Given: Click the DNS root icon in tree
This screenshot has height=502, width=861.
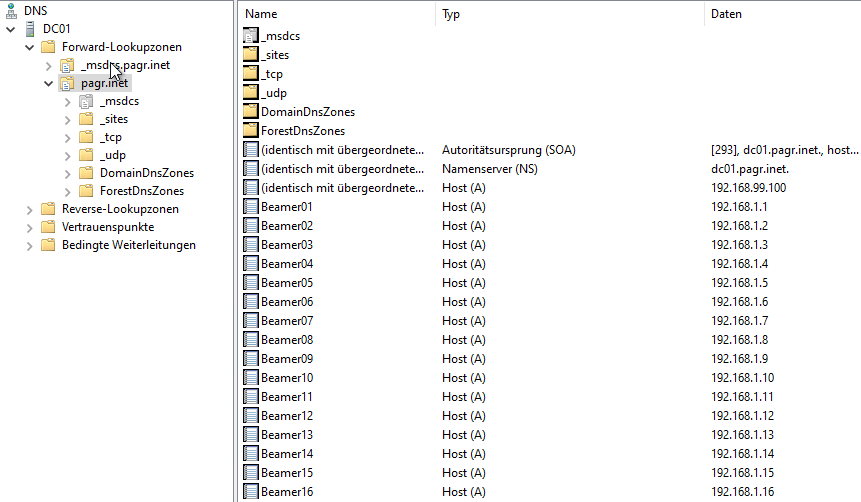Looking at the screenshot, I should click(11, 10).
